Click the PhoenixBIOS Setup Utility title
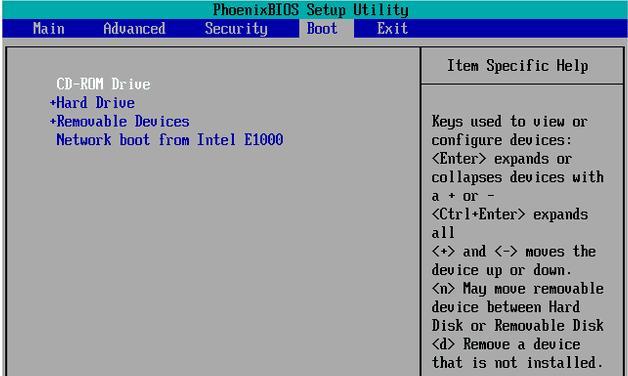Screen dimensions: 628x376 tap(311, 10)
